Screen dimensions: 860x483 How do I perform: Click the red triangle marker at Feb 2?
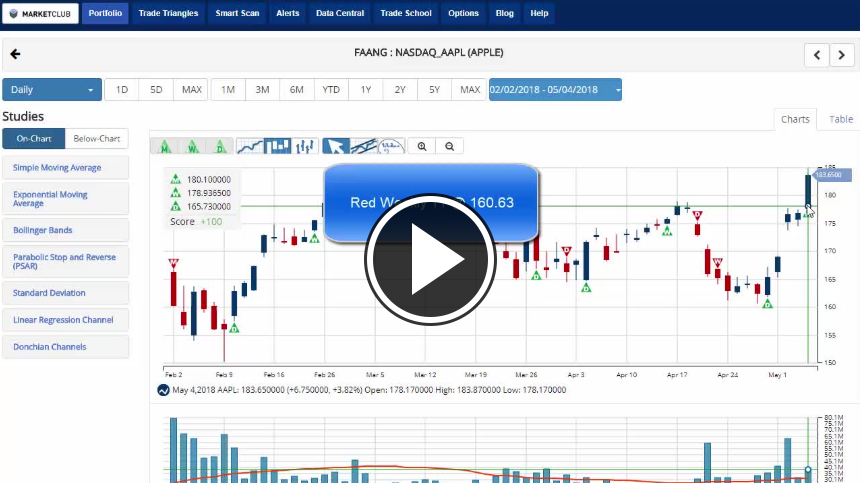173,264
